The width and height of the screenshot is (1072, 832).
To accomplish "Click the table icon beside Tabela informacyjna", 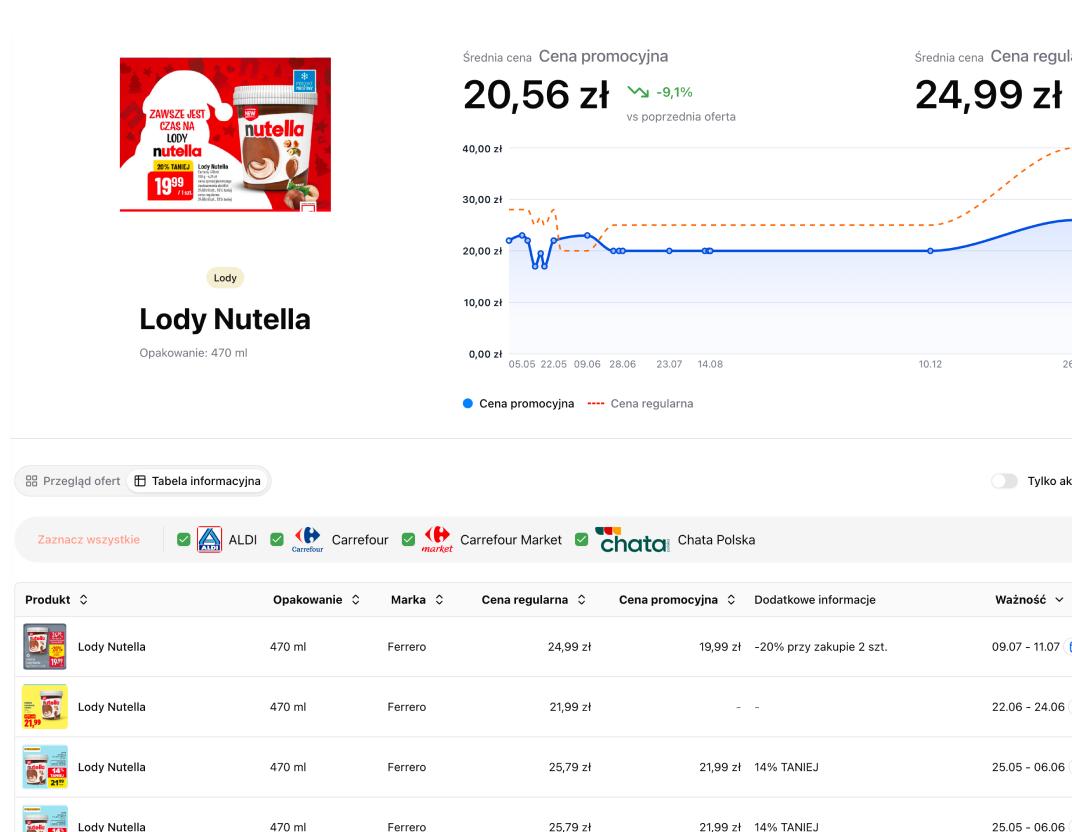I will 140,481.
